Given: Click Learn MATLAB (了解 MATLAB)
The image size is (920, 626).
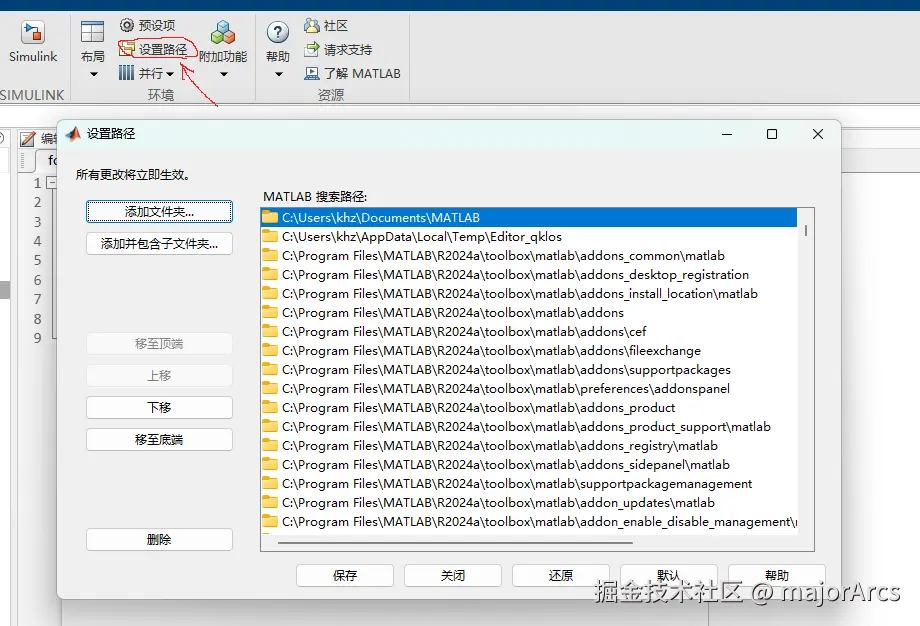Looking at the screenshot, I should click(352, 73).
